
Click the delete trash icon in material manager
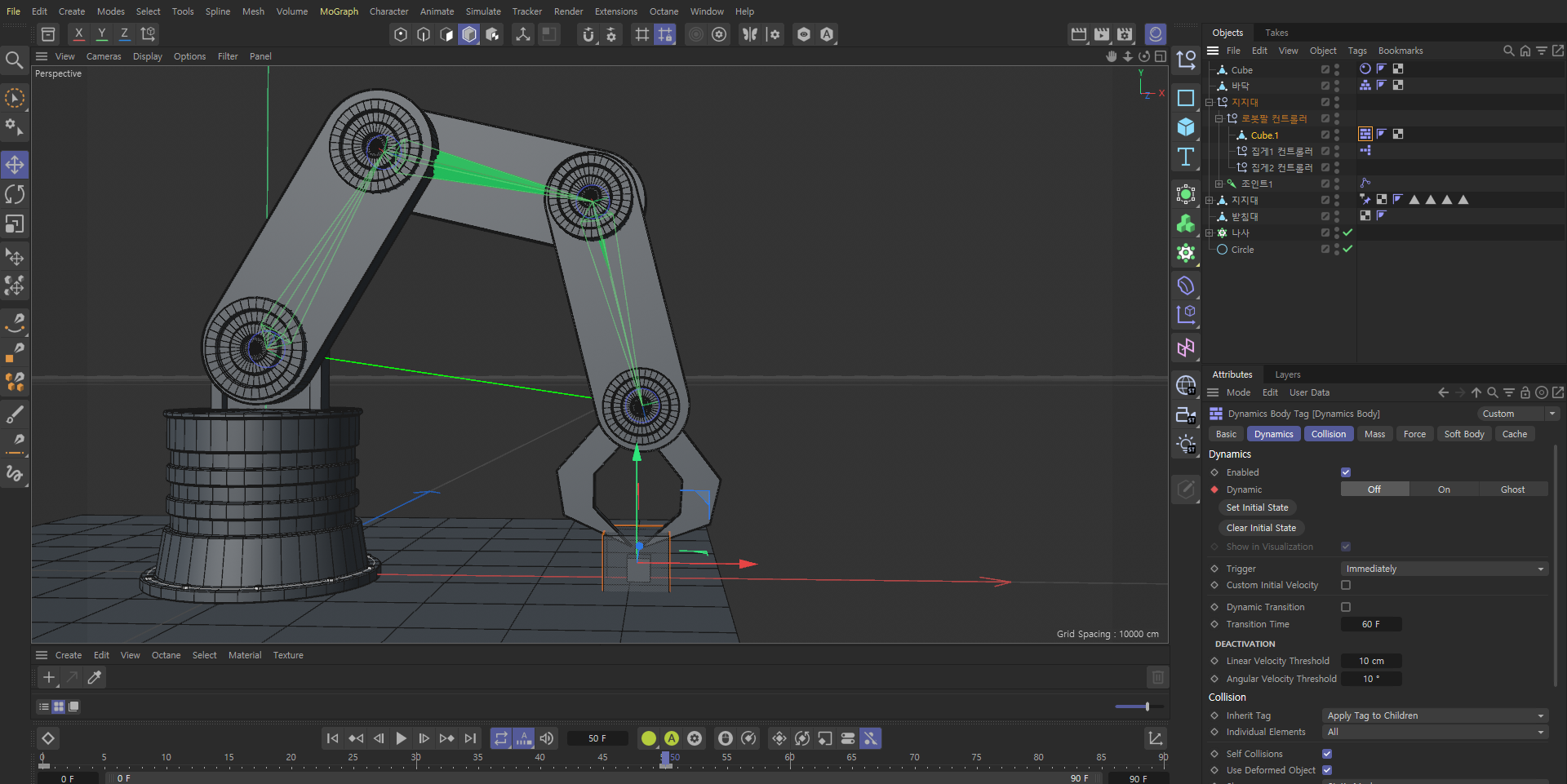point(1157,677)
